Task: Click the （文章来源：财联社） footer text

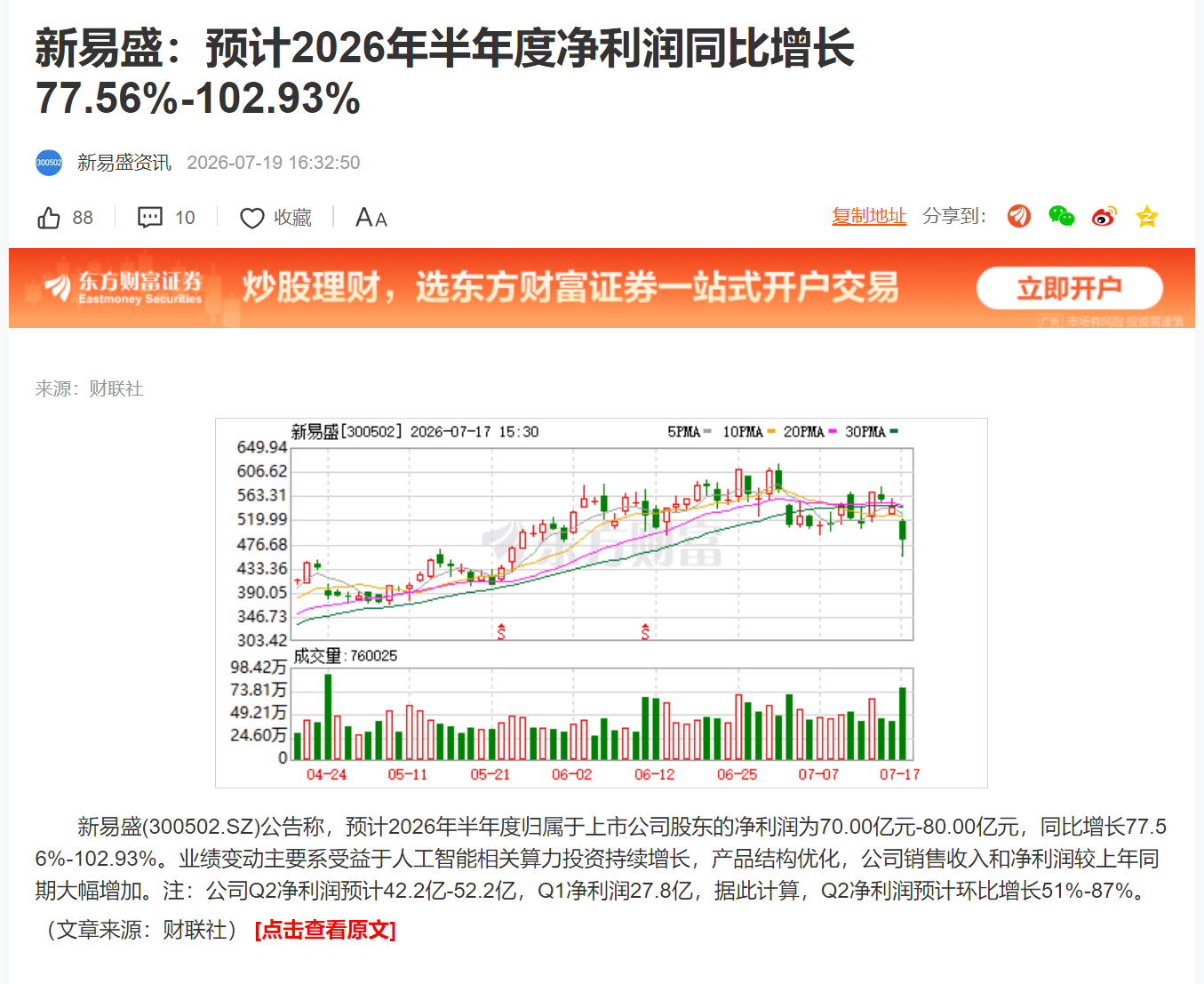Action: click(x=141, y=930)
